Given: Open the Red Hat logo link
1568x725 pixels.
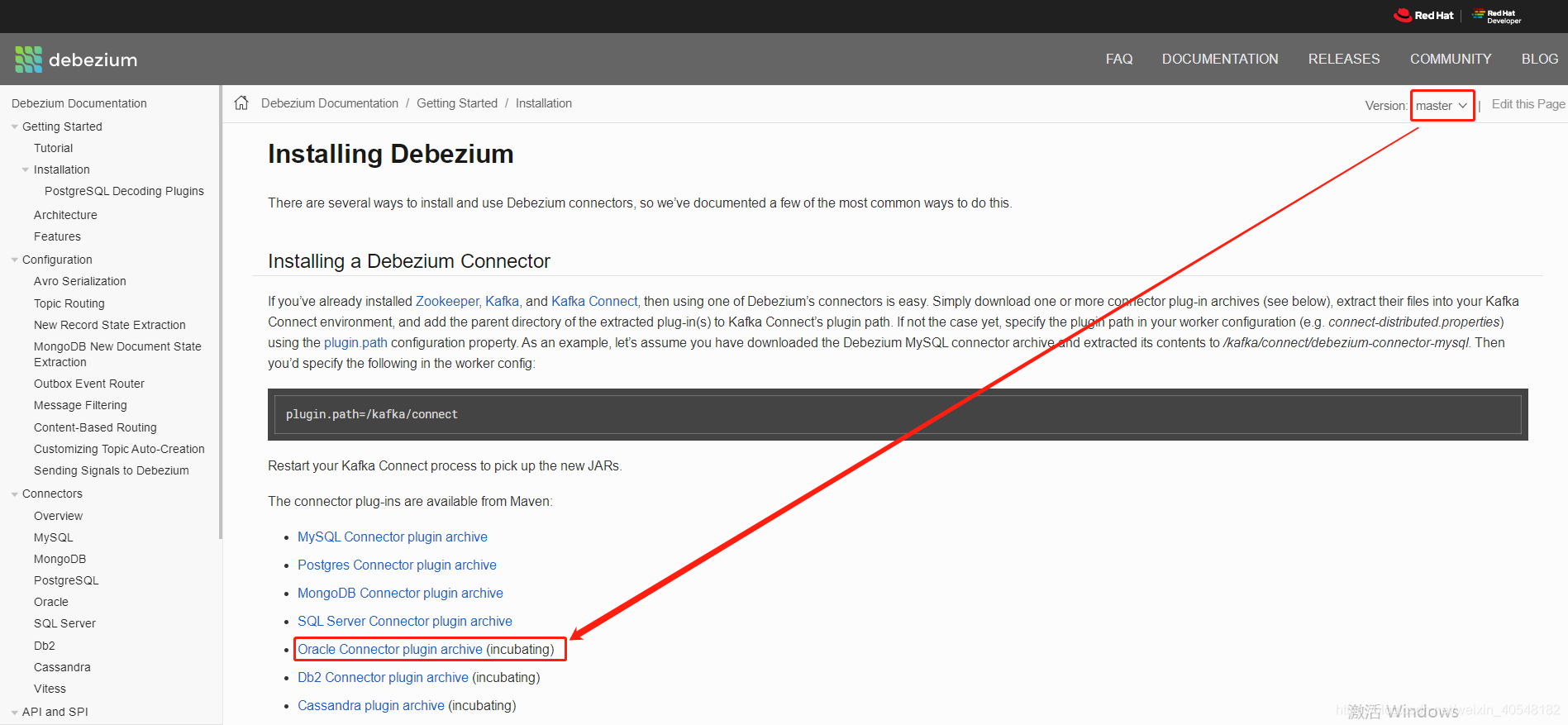Looking at the screenshot, I should [x=1423, y=15].
